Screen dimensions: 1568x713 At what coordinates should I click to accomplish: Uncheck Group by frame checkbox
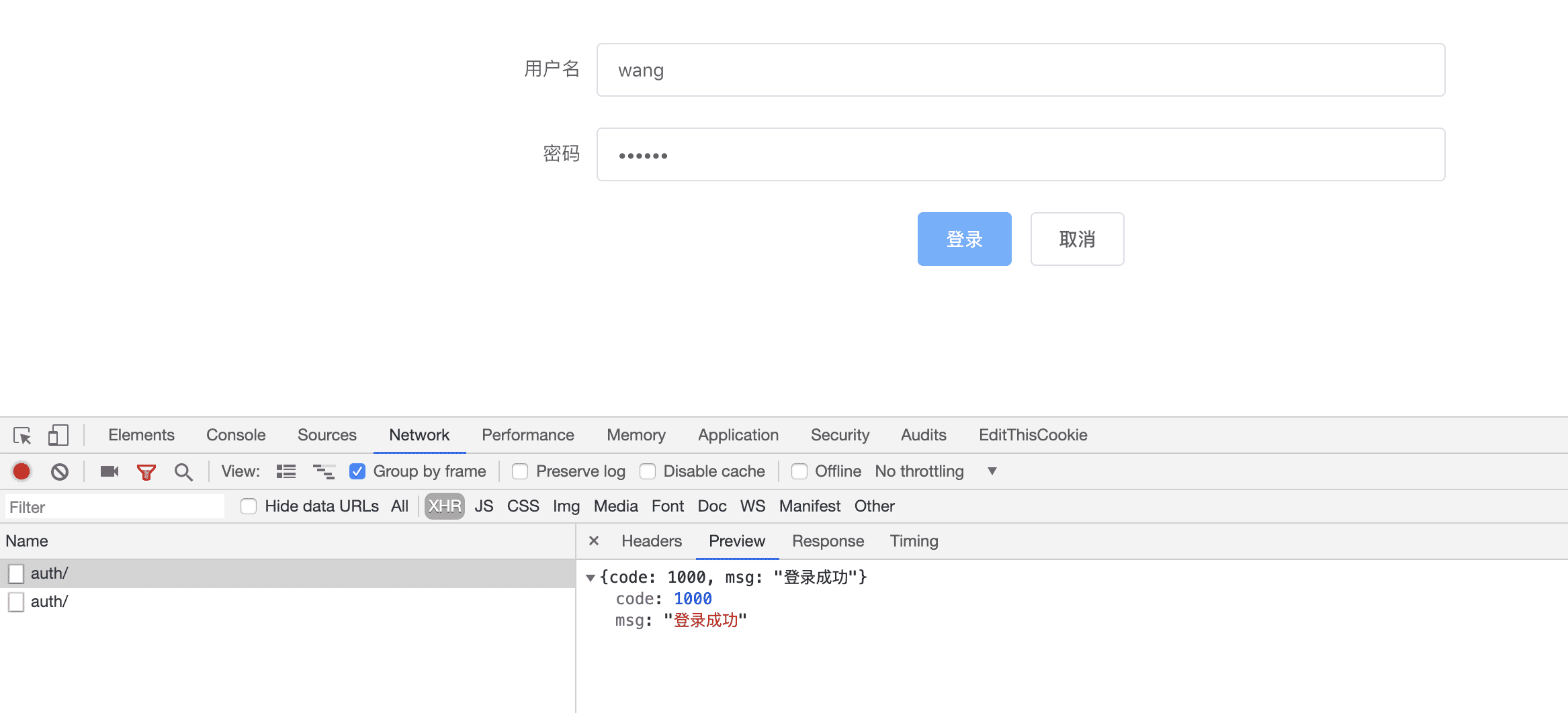pos(357,472)
